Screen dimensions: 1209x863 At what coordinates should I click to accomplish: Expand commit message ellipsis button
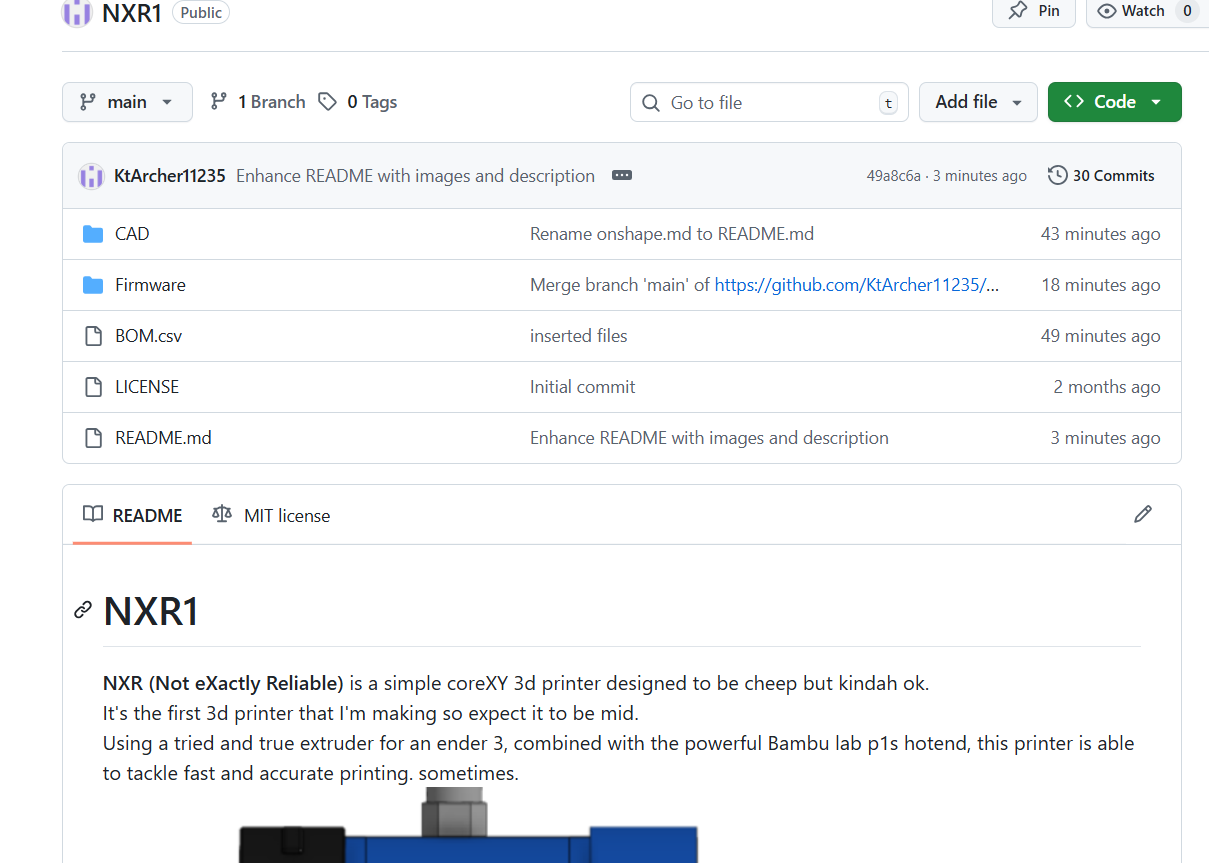621,175
